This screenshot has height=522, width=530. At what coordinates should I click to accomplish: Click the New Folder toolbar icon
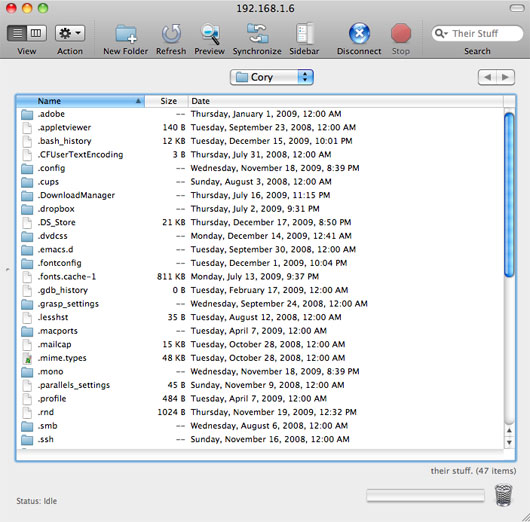point(126,34)
